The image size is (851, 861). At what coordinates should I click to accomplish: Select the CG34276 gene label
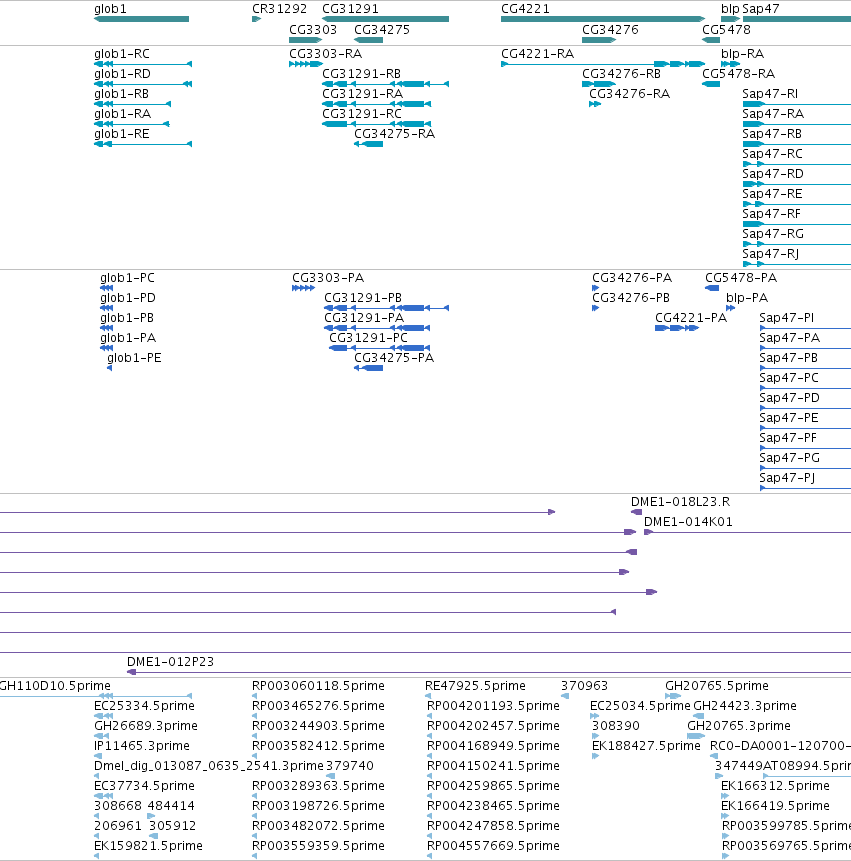click(610, 30)
